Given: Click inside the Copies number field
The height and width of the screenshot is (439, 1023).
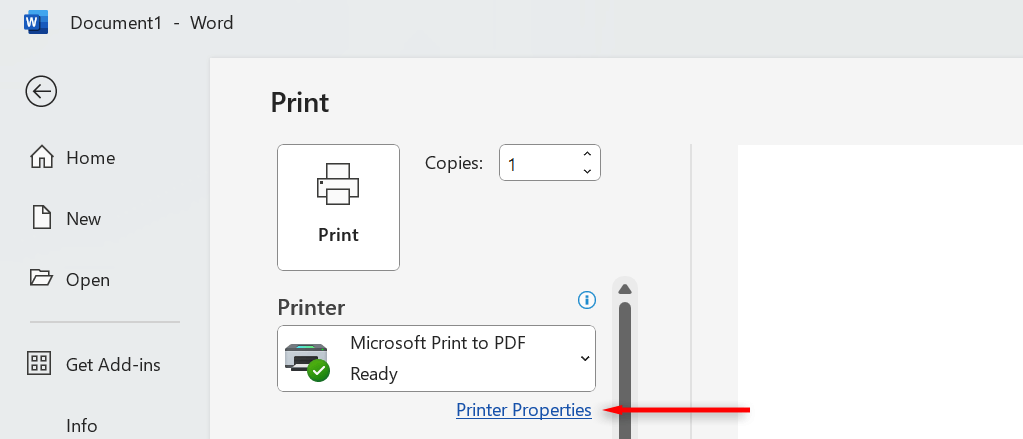Looking at the screenshot, I should click(536, 163).
